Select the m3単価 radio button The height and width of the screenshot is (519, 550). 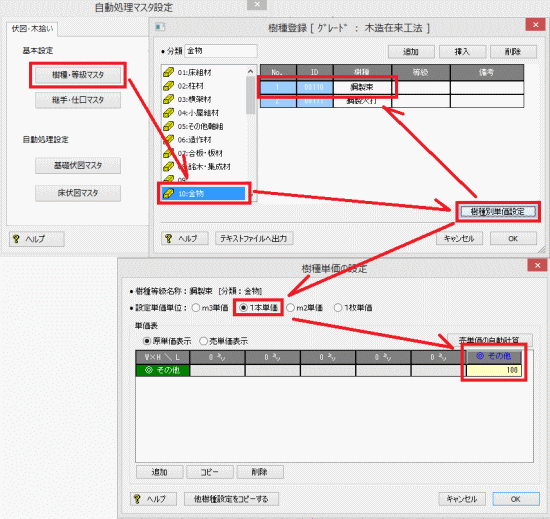[196, 308]
